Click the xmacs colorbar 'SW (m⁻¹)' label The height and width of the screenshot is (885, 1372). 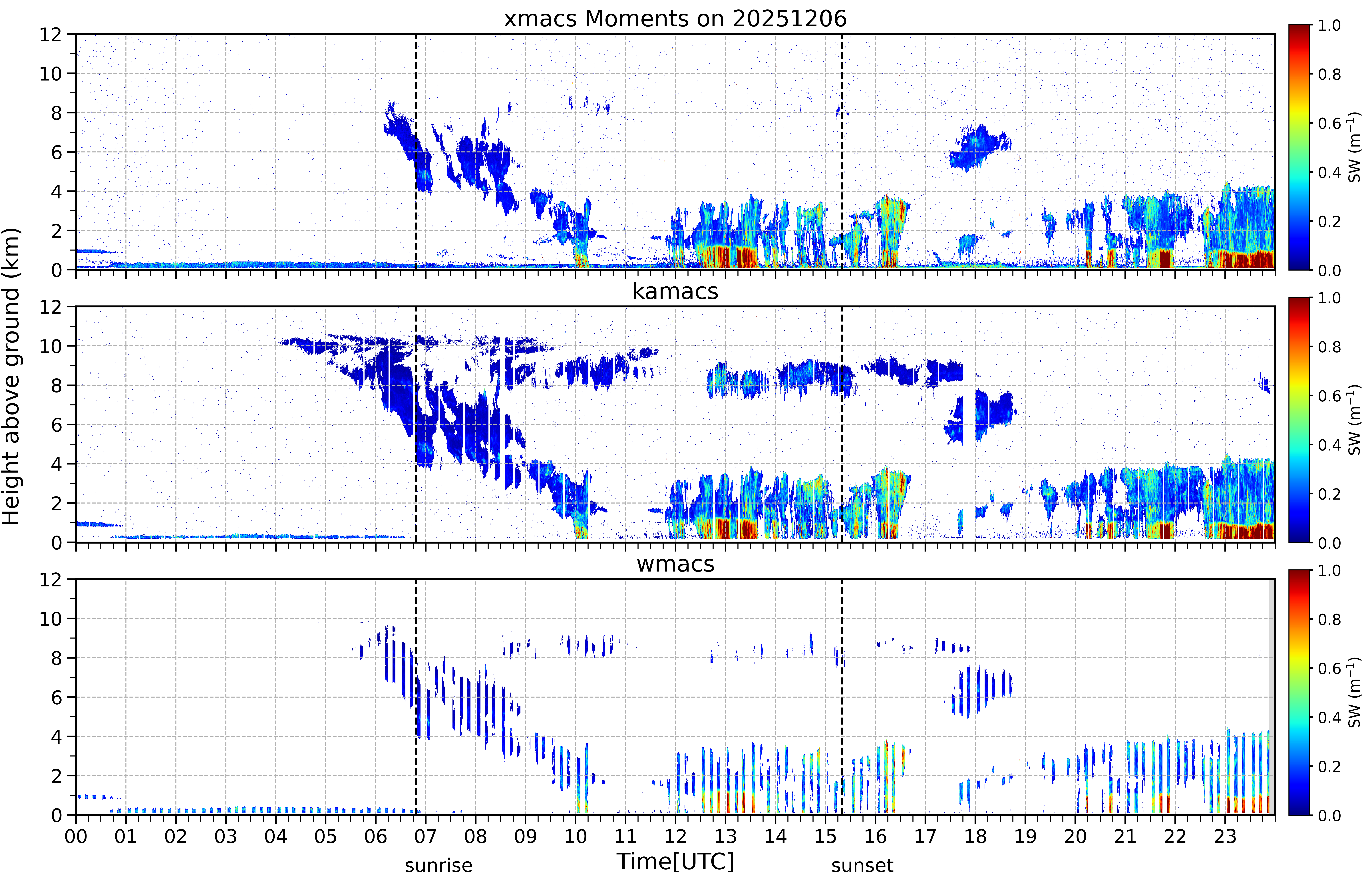click(1355, 147)
